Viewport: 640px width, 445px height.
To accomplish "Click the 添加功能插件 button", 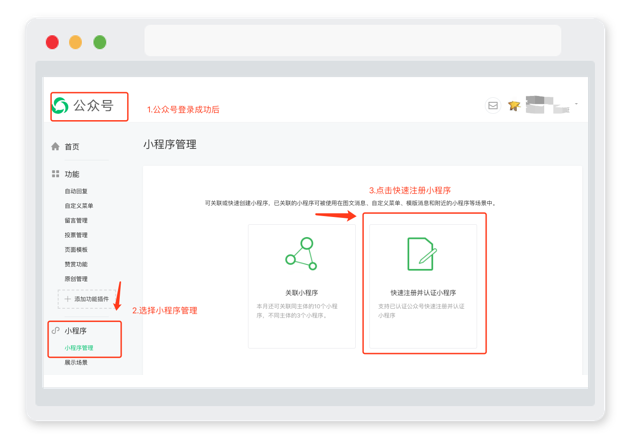I will click(87, 299).
